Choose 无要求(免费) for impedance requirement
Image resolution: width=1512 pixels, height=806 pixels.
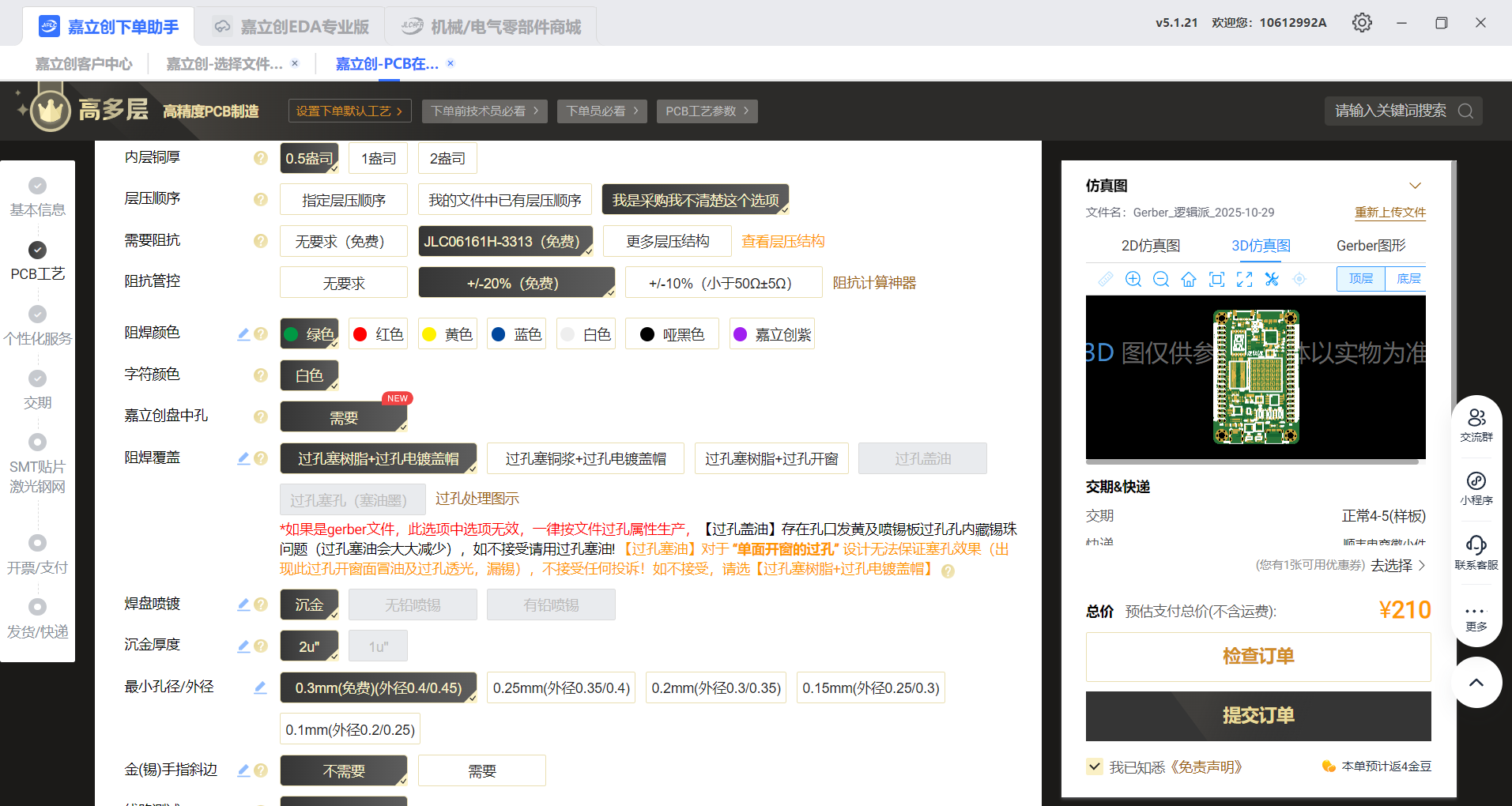coord(344,241)
